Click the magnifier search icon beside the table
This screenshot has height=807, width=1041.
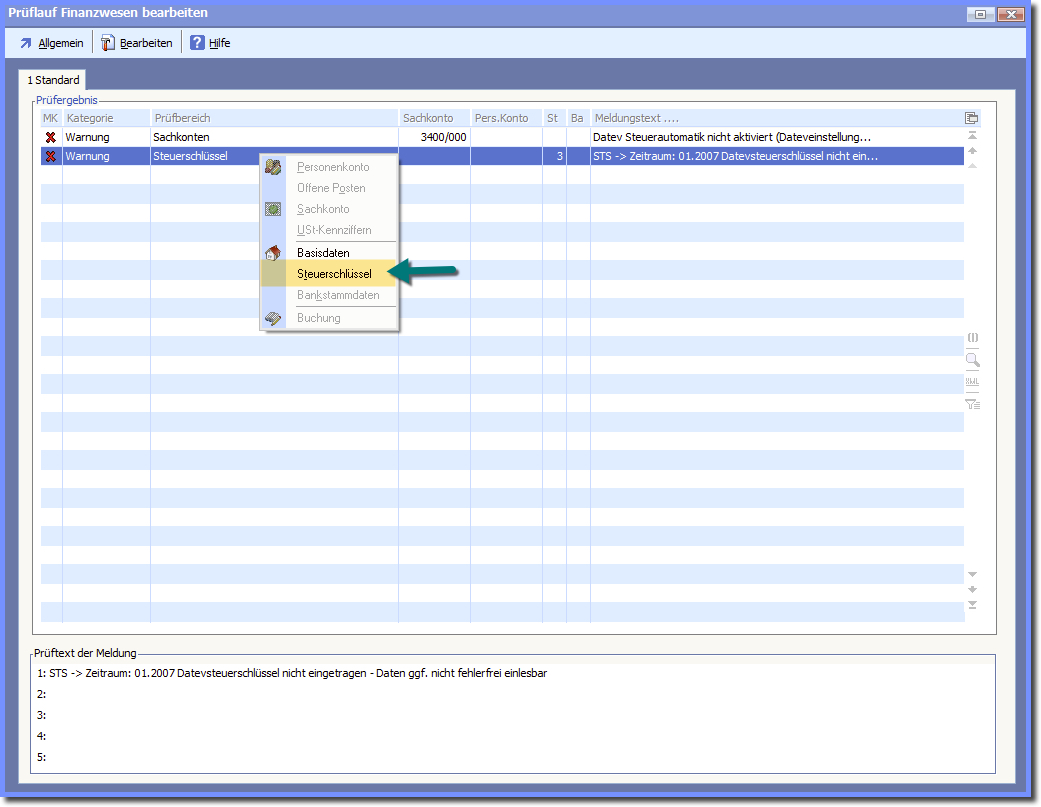pos(971,360)
